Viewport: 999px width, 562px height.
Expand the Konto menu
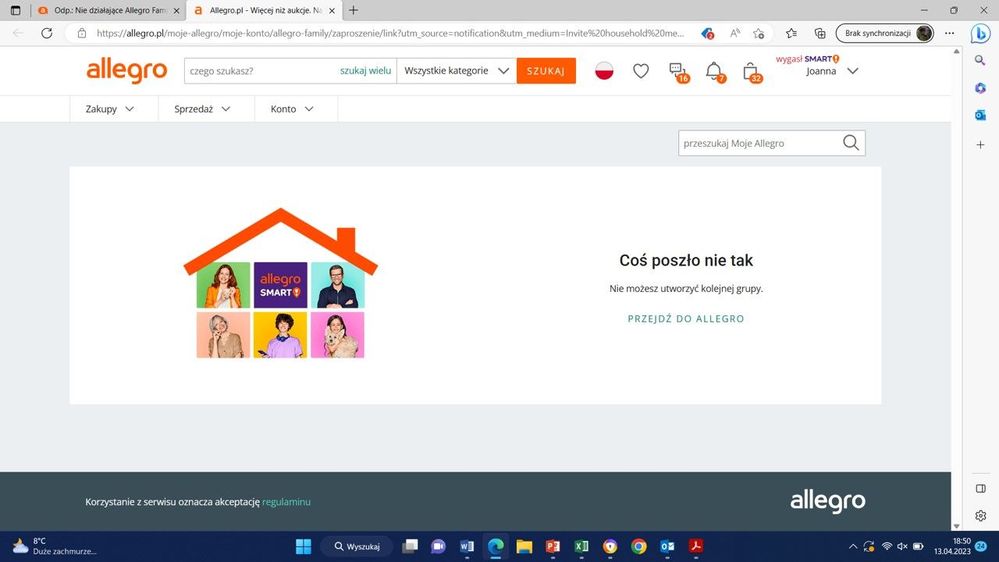pos(292,109)
